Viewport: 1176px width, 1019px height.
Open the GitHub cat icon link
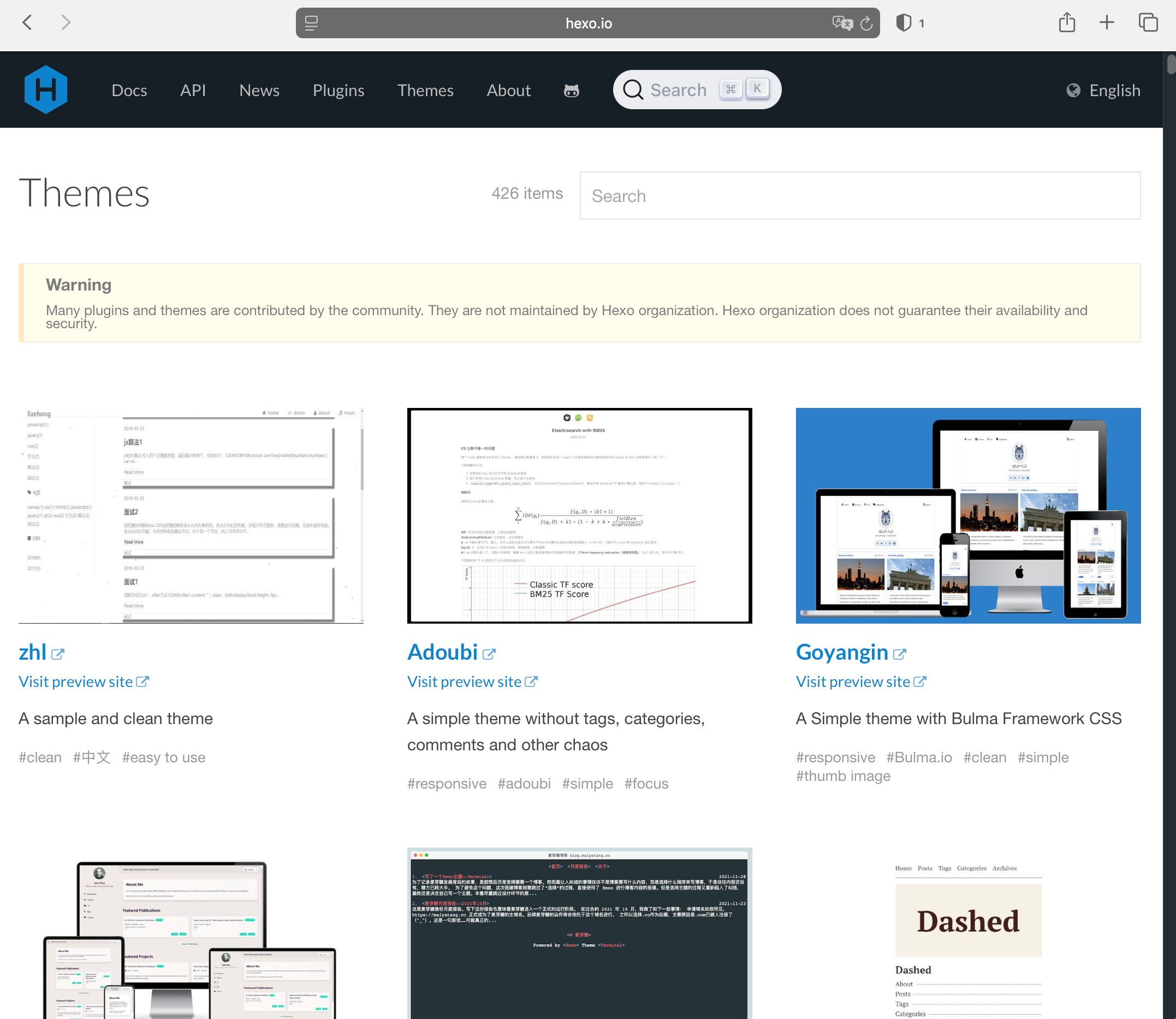click(571, 91)
